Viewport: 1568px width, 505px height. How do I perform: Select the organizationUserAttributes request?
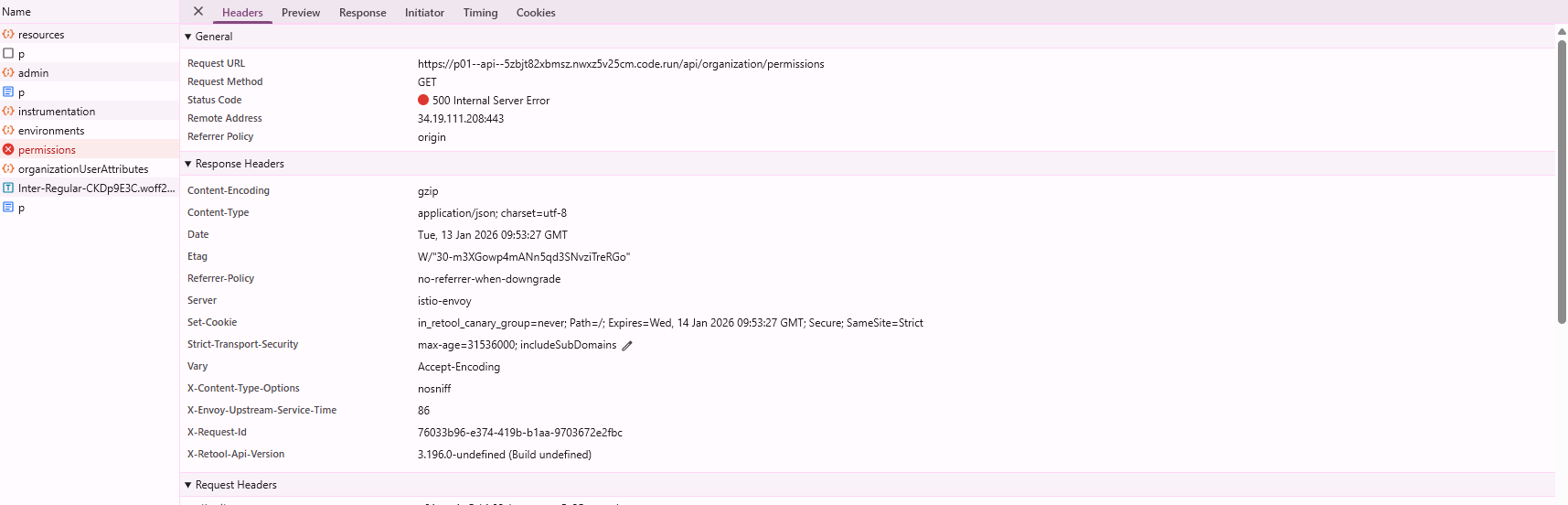(x=83, y=169)
